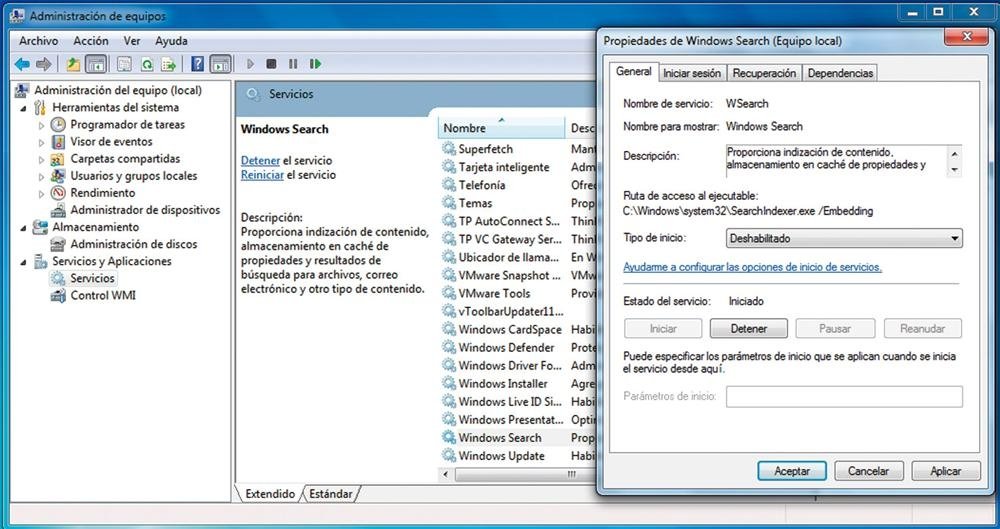The height and width of the screenshot is (529, 1000).
Task: Click the gear icon next to Windows Update
Action: click(449, 456)
